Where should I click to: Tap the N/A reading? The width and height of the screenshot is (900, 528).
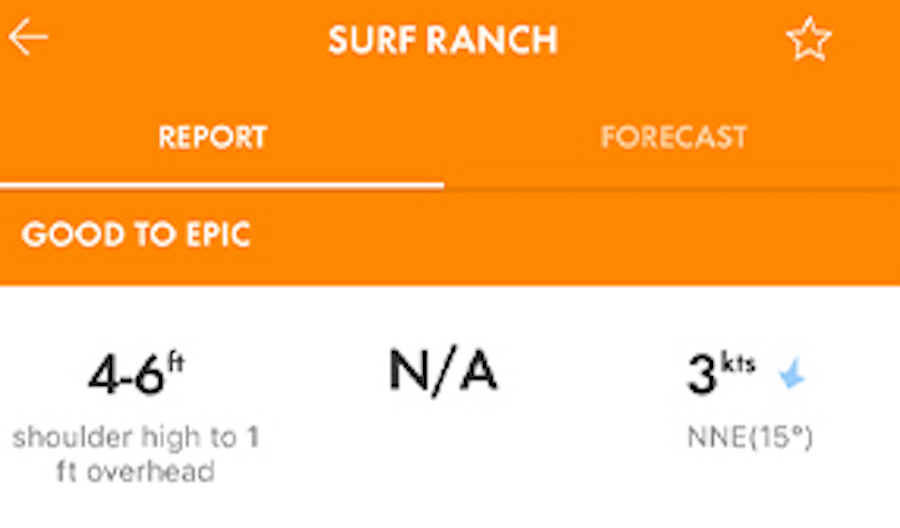coord(442,371)
